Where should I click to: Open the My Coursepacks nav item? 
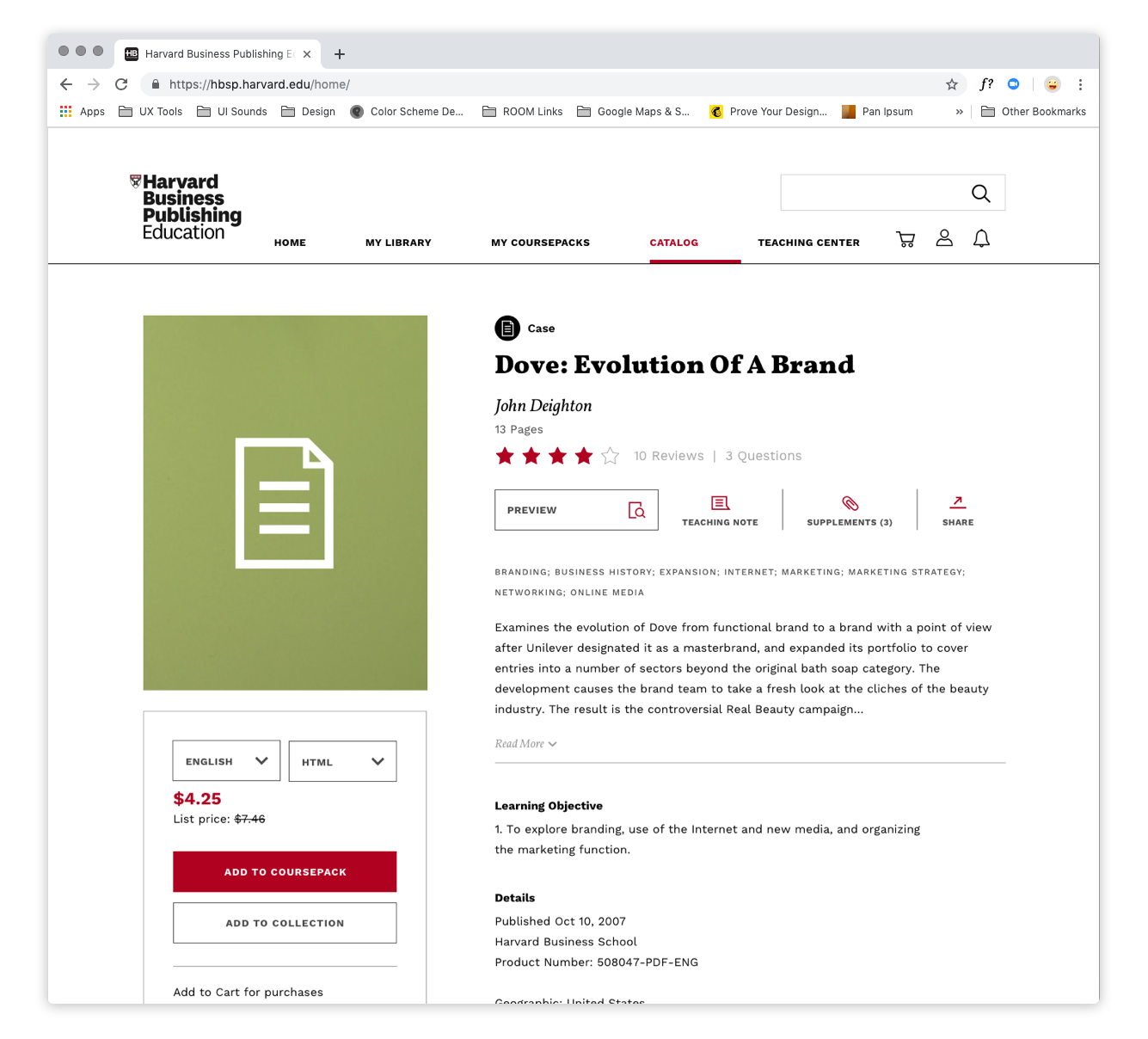(541, 243)
